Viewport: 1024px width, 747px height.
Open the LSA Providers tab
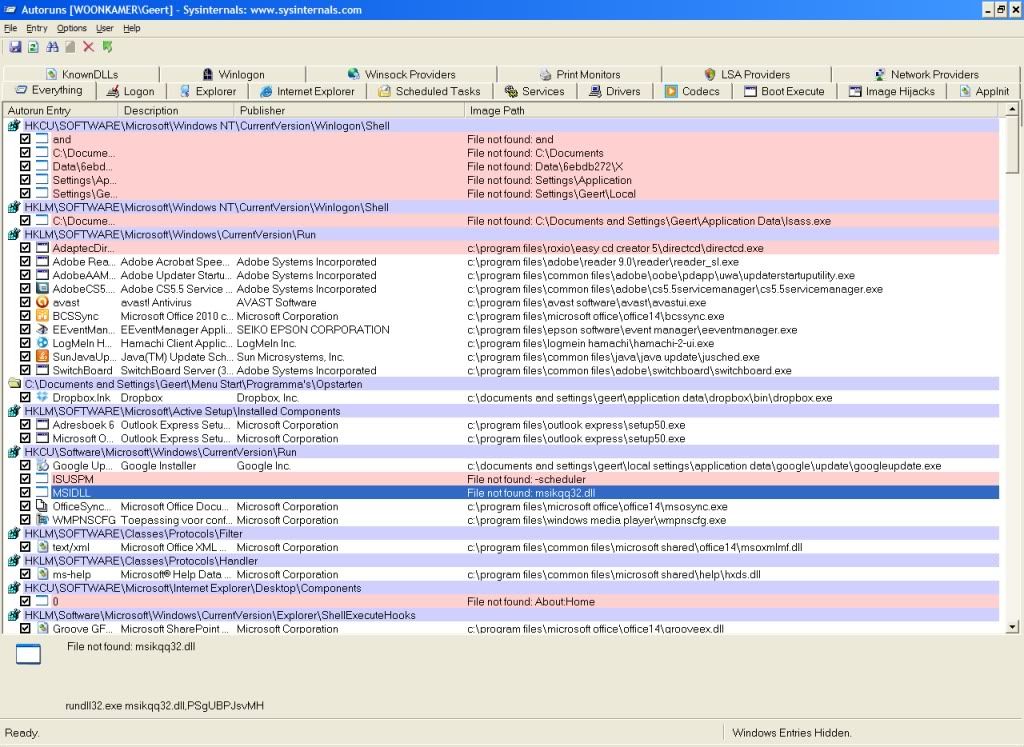pos(747,74)
